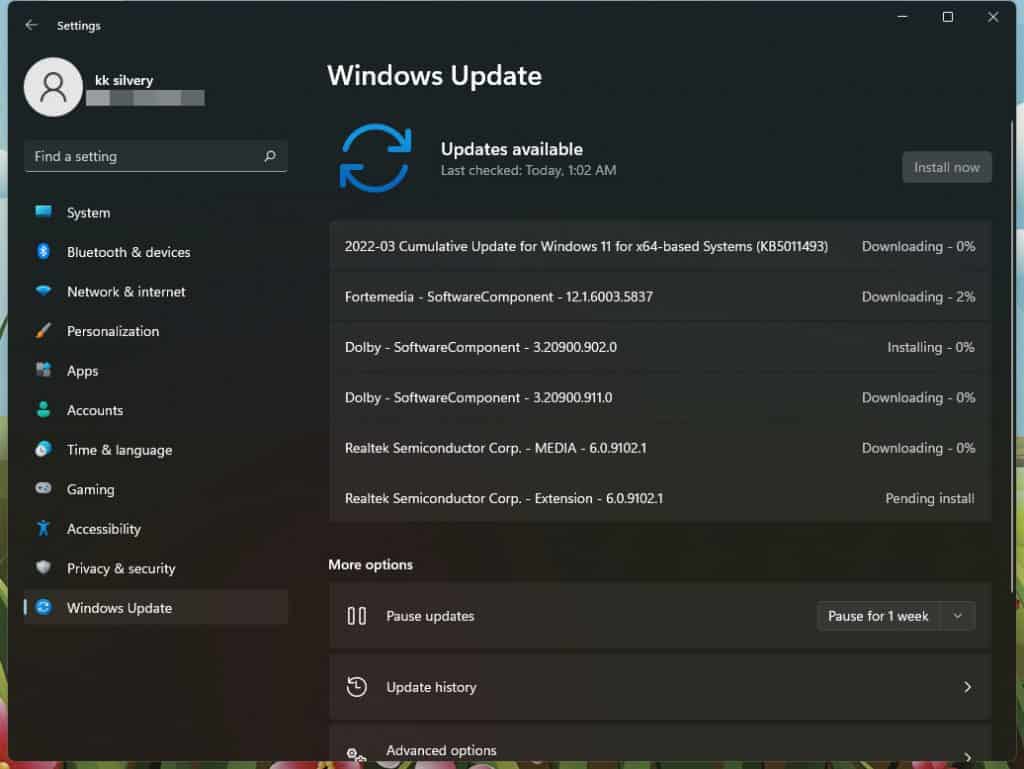Open Accessibility settings
This screenshot has width=1024, height=769.
click(155, 529)
